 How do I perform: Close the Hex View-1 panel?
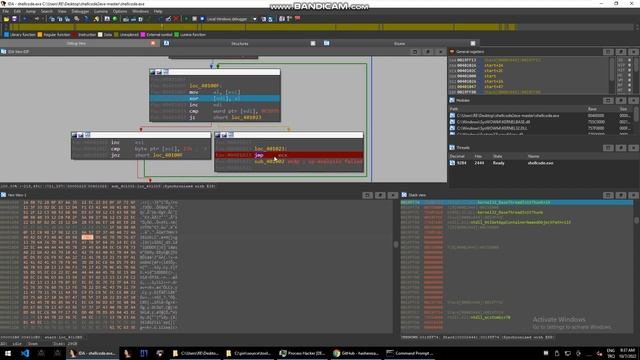393,195
